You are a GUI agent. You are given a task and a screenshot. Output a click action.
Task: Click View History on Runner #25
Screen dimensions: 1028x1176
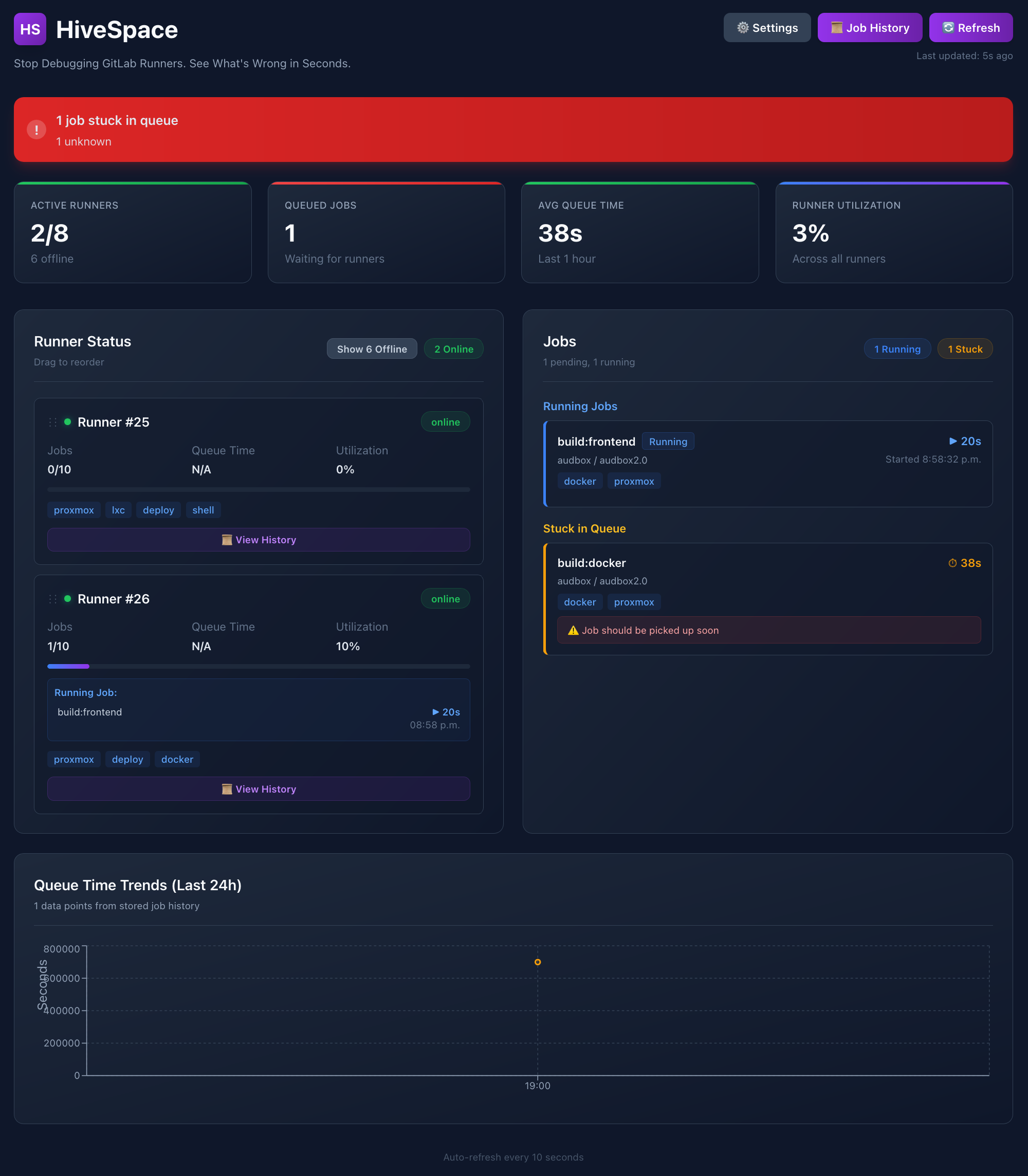point(259,540)
